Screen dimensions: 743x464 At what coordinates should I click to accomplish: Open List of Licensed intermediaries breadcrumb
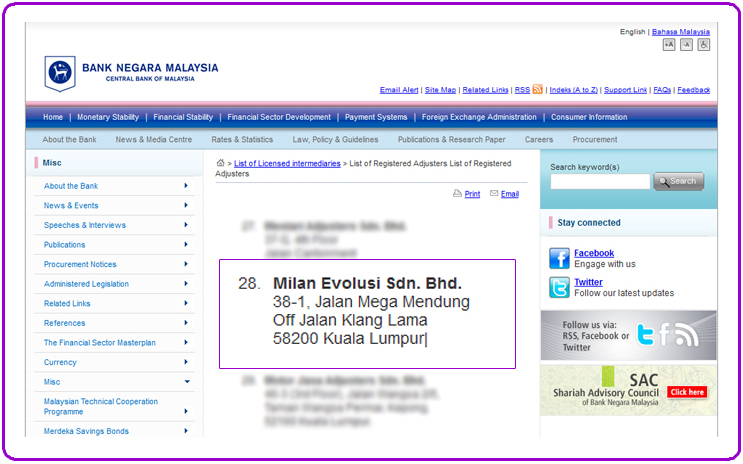[287, 163]
